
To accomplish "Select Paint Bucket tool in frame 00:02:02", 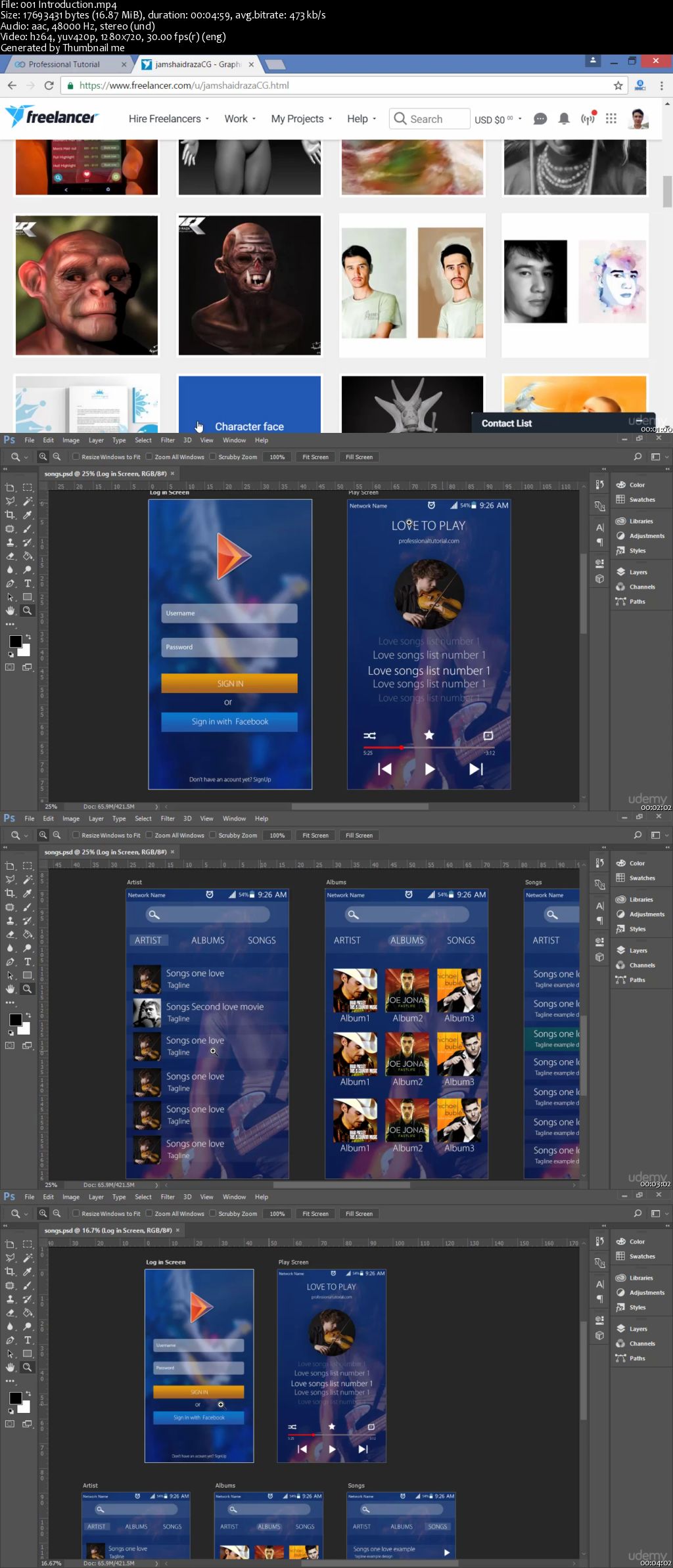I will click(x=28, y=556).
